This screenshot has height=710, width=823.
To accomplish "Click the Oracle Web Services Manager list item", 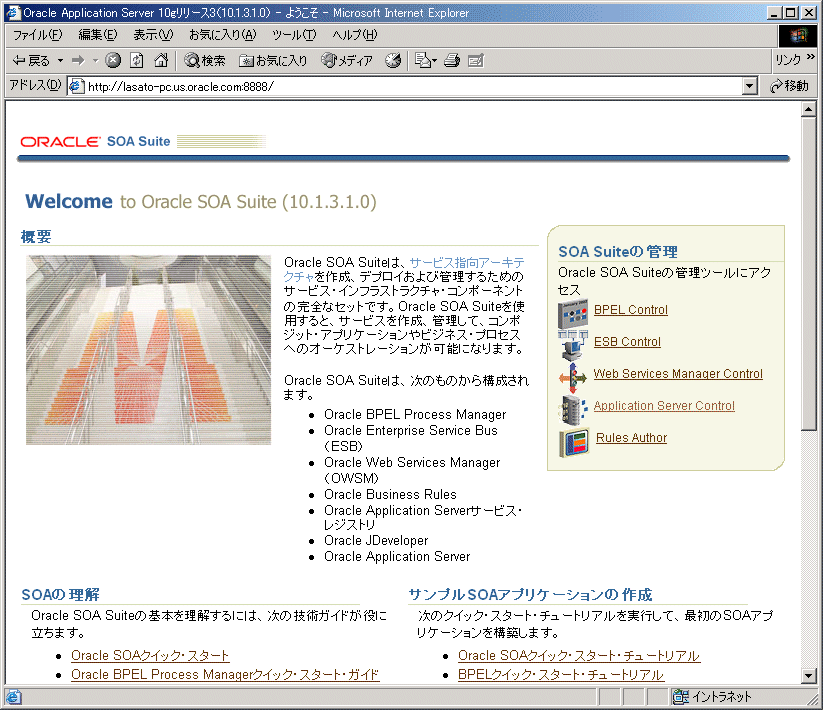I will point(412,470).
